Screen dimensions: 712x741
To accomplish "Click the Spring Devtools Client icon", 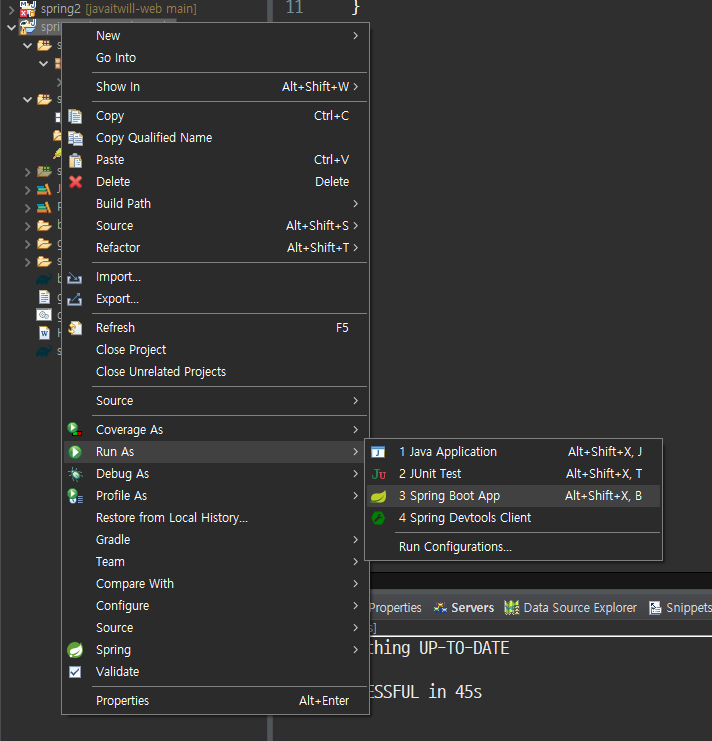I will 378,518.
